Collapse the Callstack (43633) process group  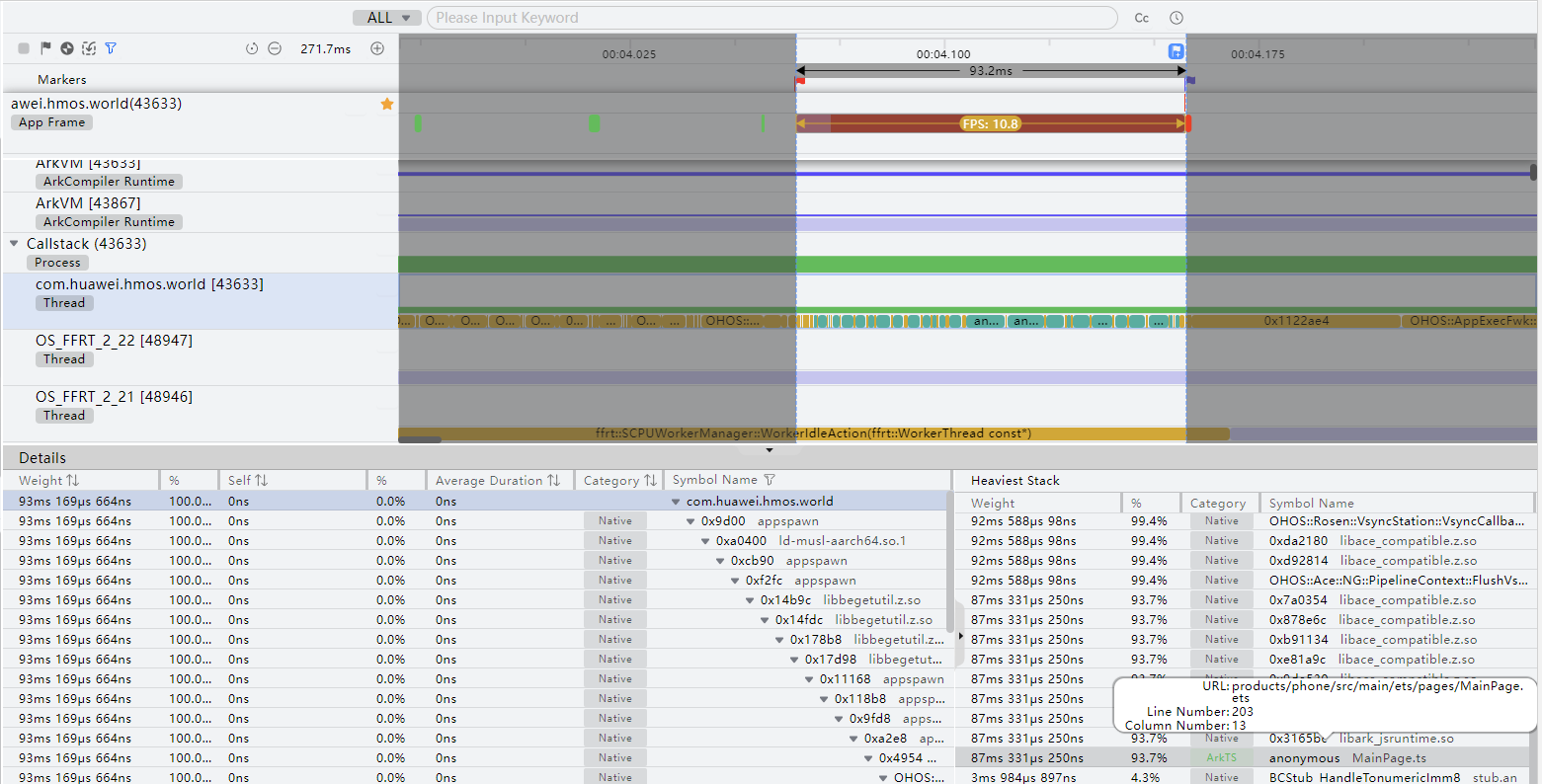click(x=14, y=243)
